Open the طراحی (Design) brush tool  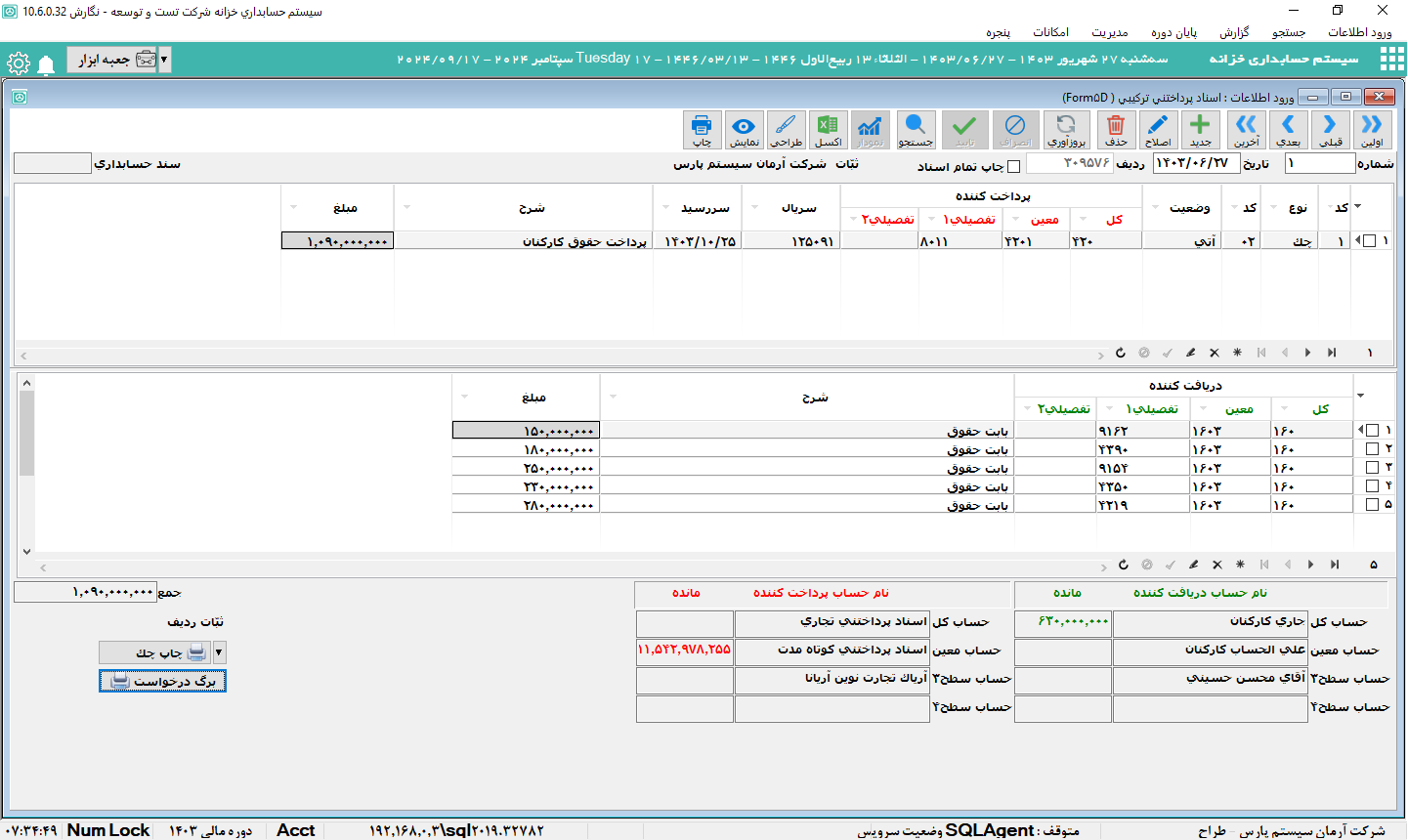coord(786,130)
